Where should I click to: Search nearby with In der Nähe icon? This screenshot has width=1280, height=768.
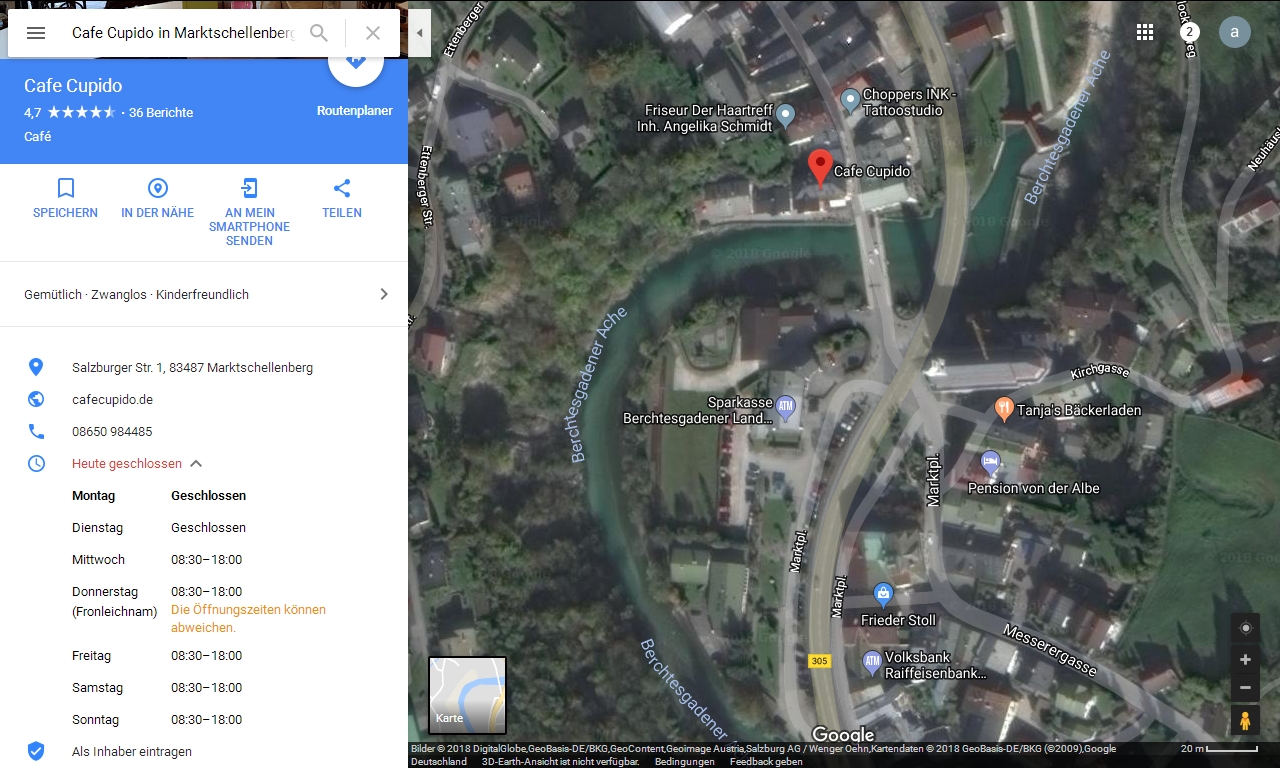pyautogui.click(x=158, y=188)
